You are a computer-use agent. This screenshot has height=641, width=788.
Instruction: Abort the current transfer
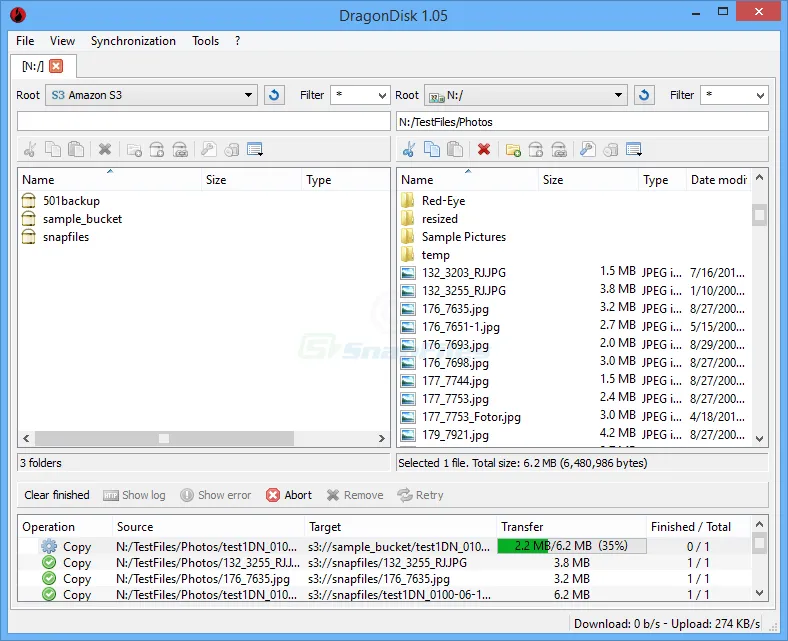tap(289, 495)
